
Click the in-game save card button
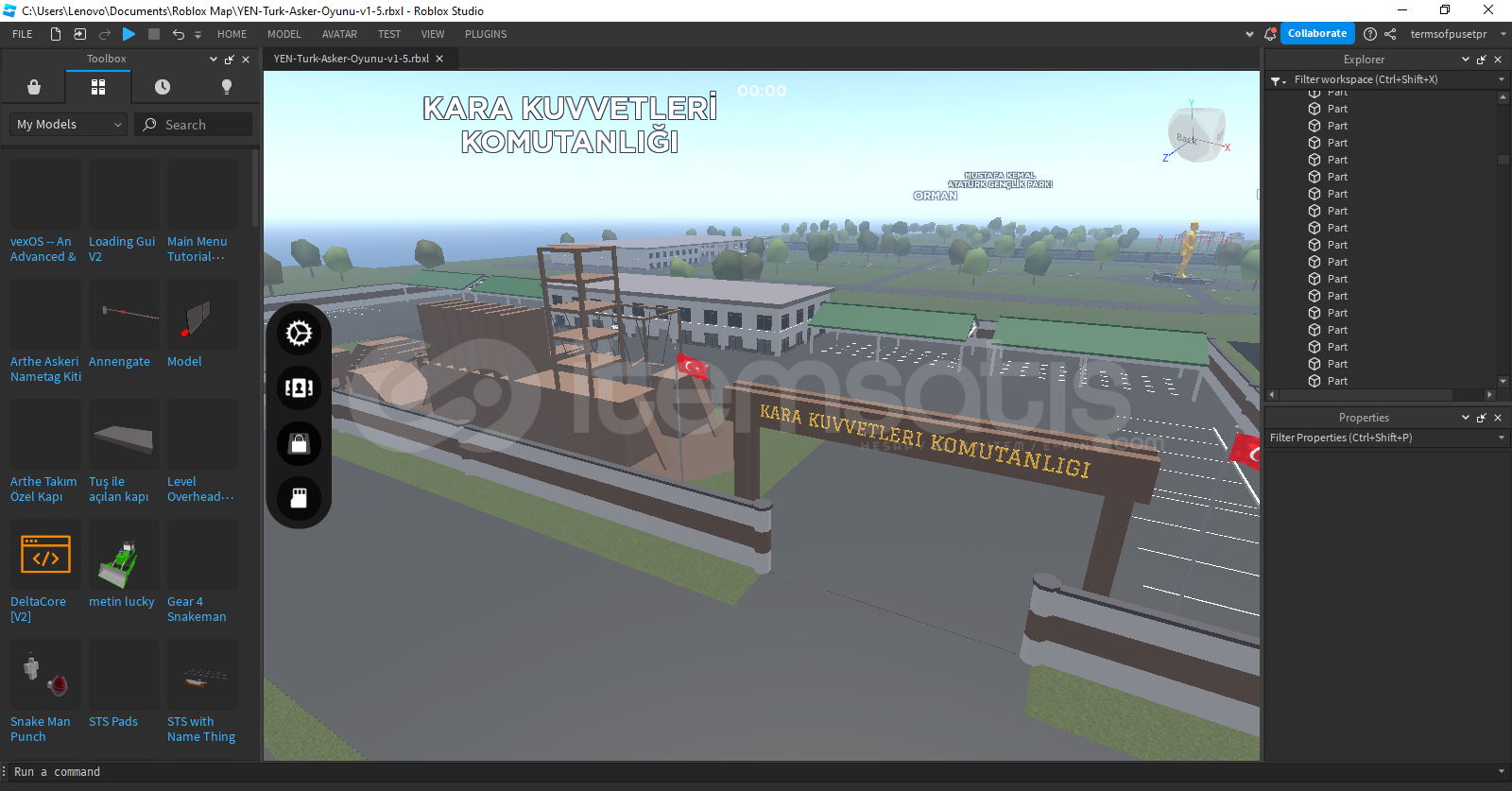[x=300, y=498]
